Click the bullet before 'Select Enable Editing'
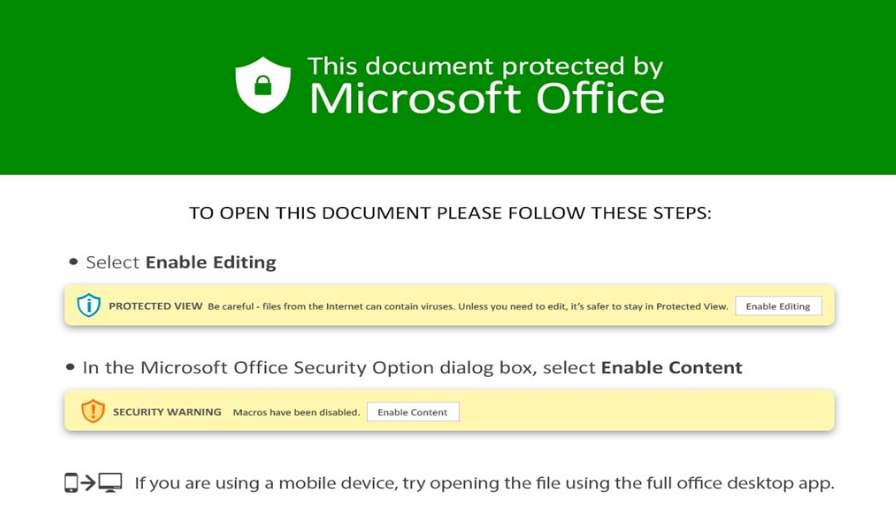 (x=73, y=262)
